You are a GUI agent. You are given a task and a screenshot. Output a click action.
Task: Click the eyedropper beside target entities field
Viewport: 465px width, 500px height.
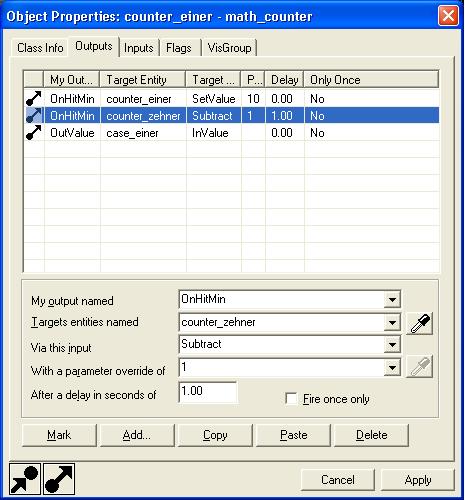[419, 323]
